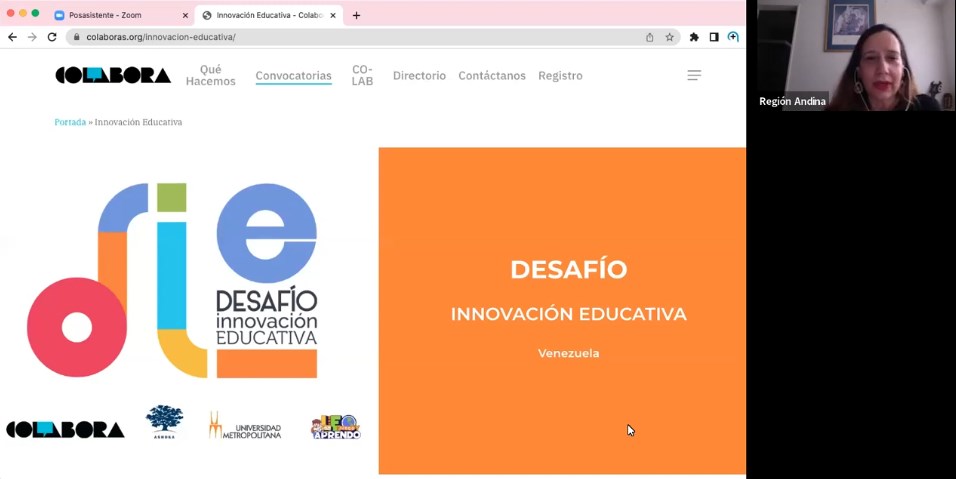The image size is (956, 479).
Task: Follow the Portada breadcrumb link
Action: (70, 122)
